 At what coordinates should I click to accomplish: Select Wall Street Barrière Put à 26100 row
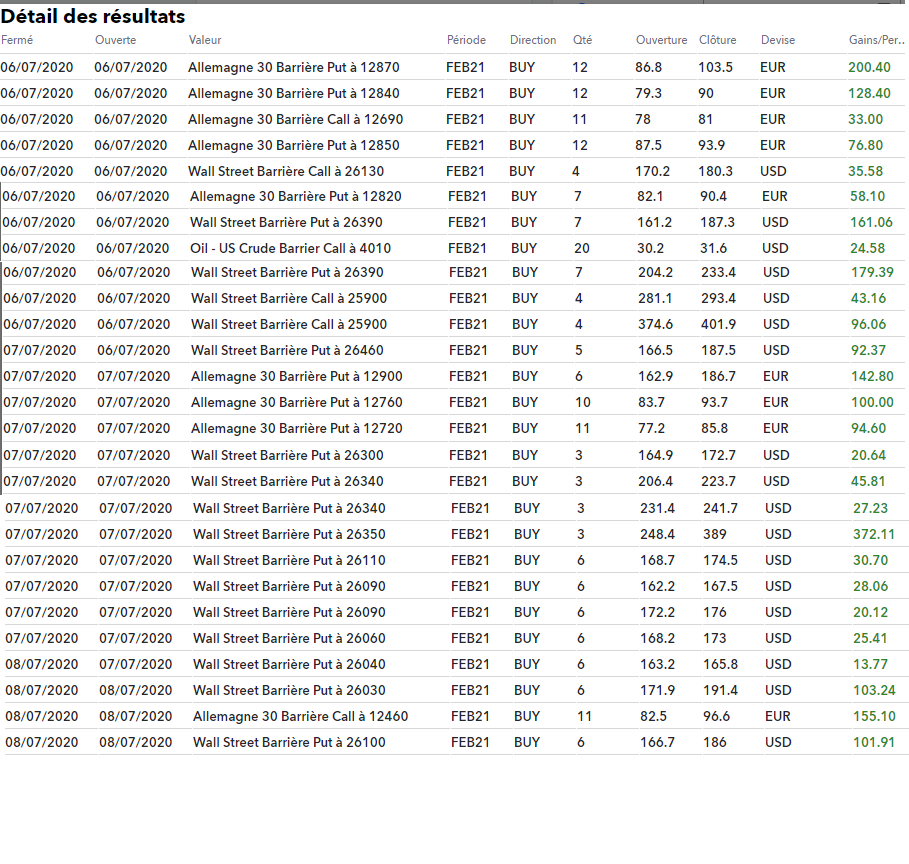click(455, 743)
